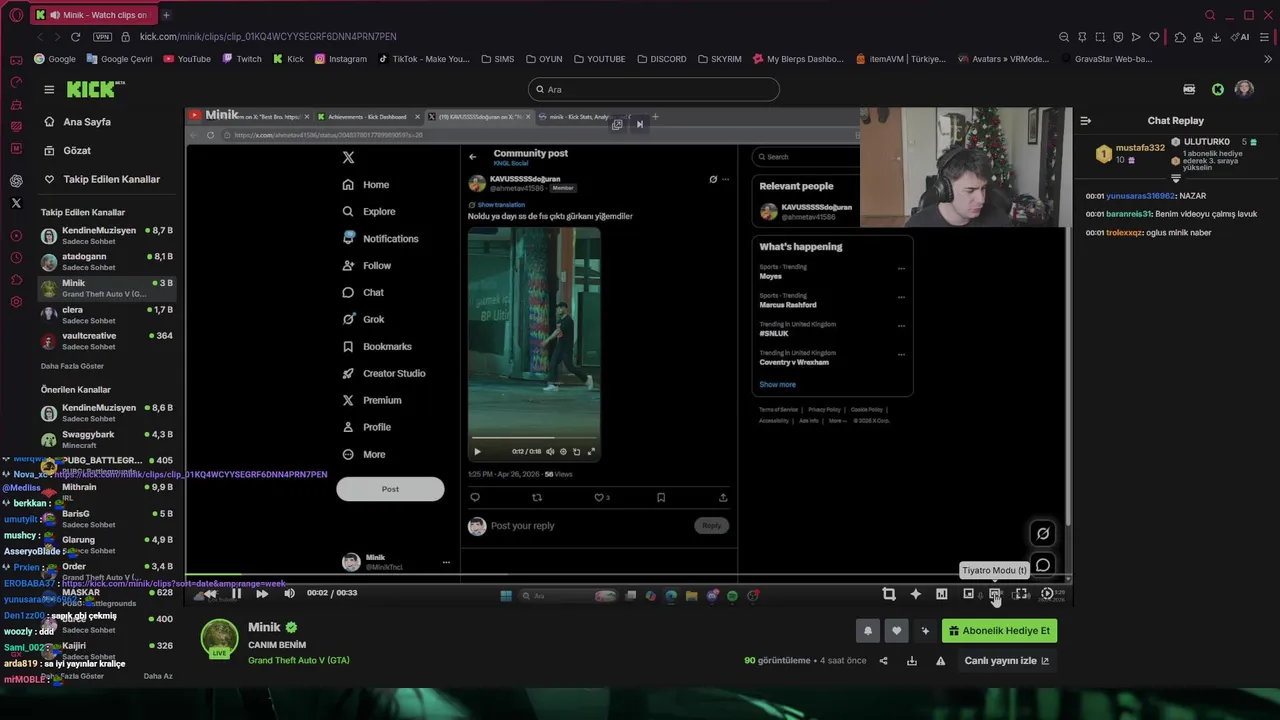Toggle the heart follow button for Minik

896,631
